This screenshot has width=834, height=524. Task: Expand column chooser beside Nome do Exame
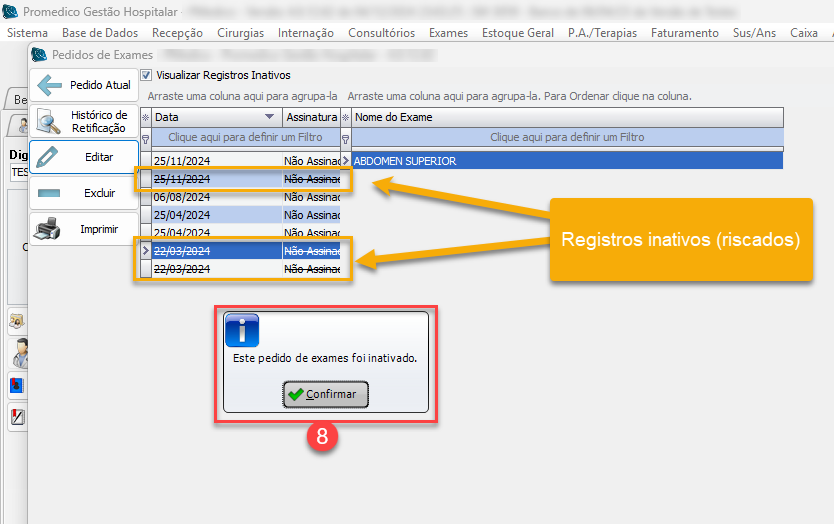[346, 118]
